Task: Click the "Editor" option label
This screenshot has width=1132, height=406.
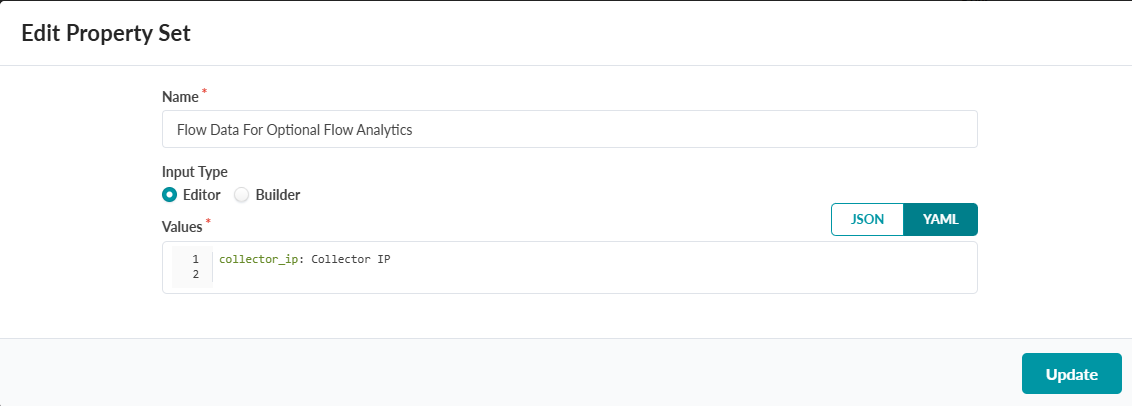Action: coord(201,195)
